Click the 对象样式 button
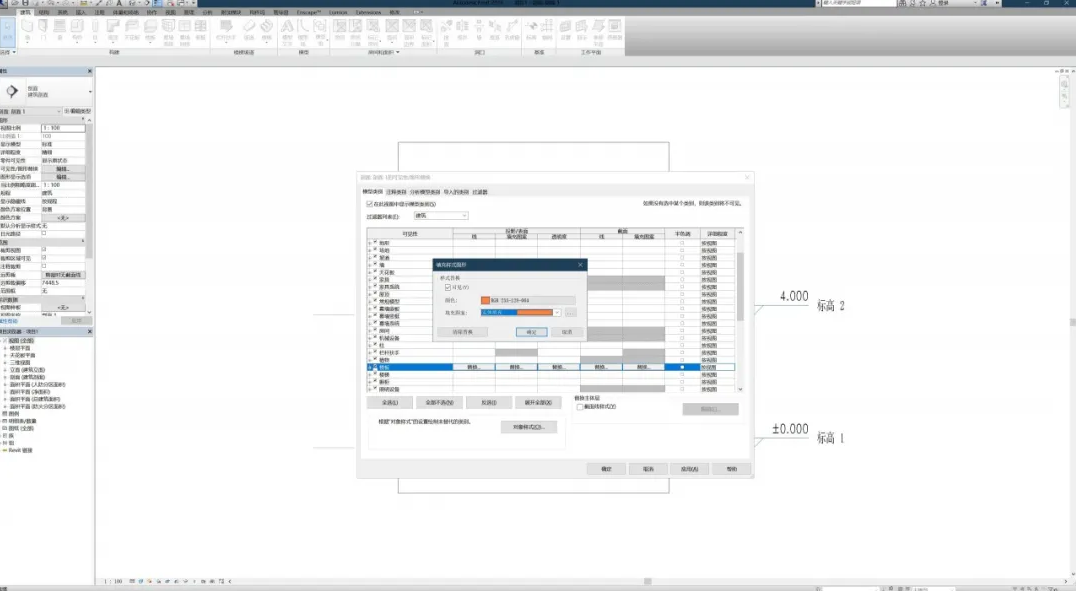 528,427
